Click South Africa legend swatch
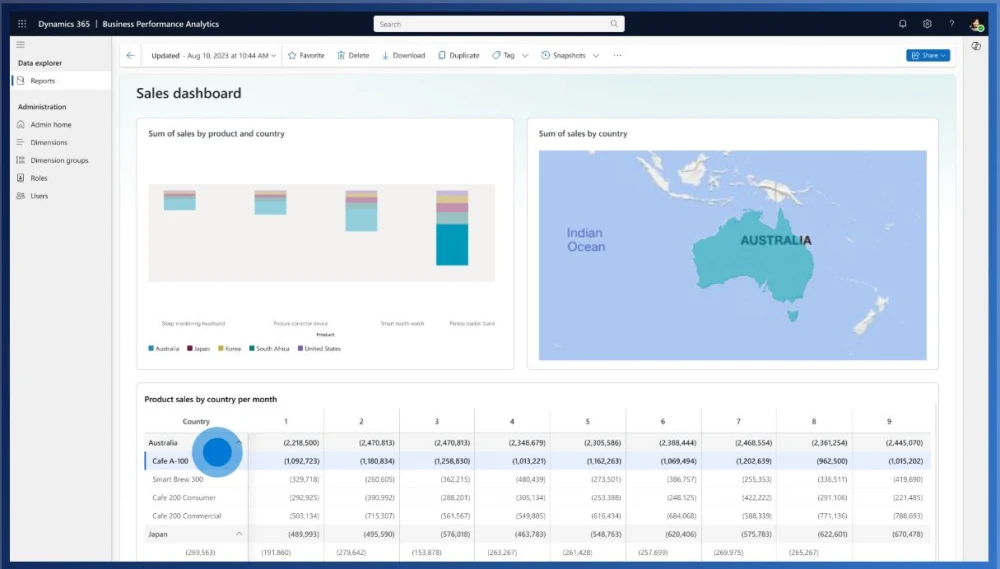This screenshot has height=569, width=1000. [x=252, y=348]
